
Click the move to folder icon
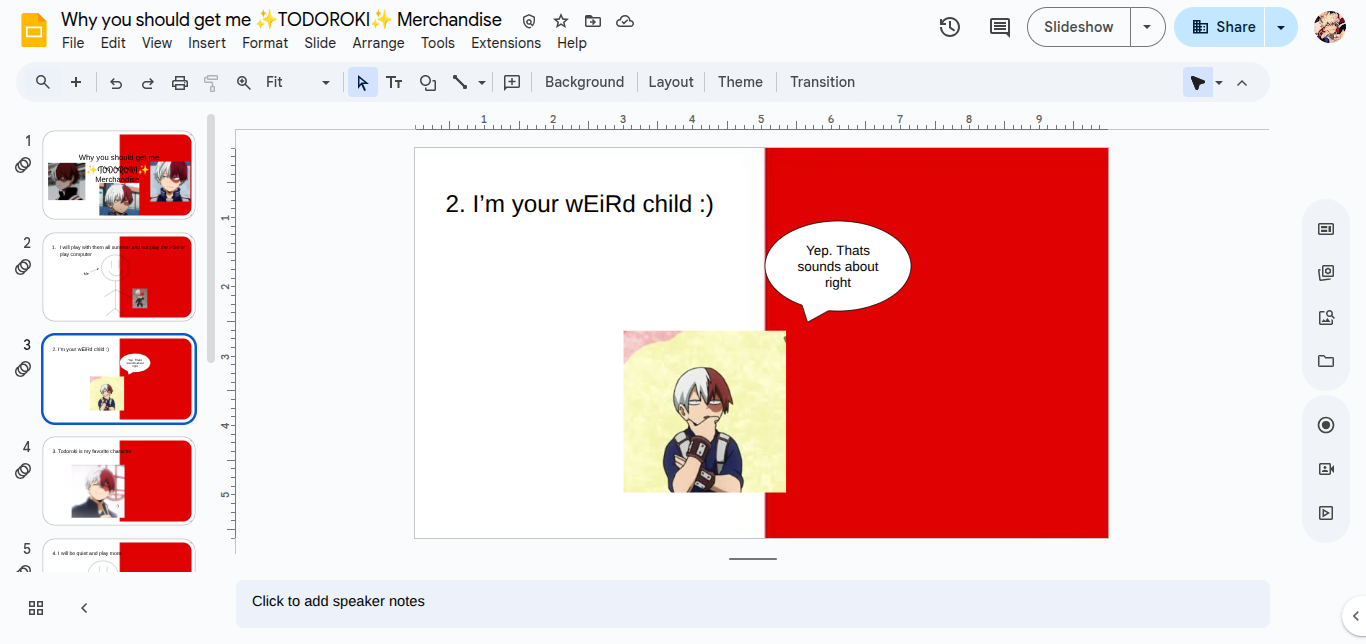coord(593,21)
